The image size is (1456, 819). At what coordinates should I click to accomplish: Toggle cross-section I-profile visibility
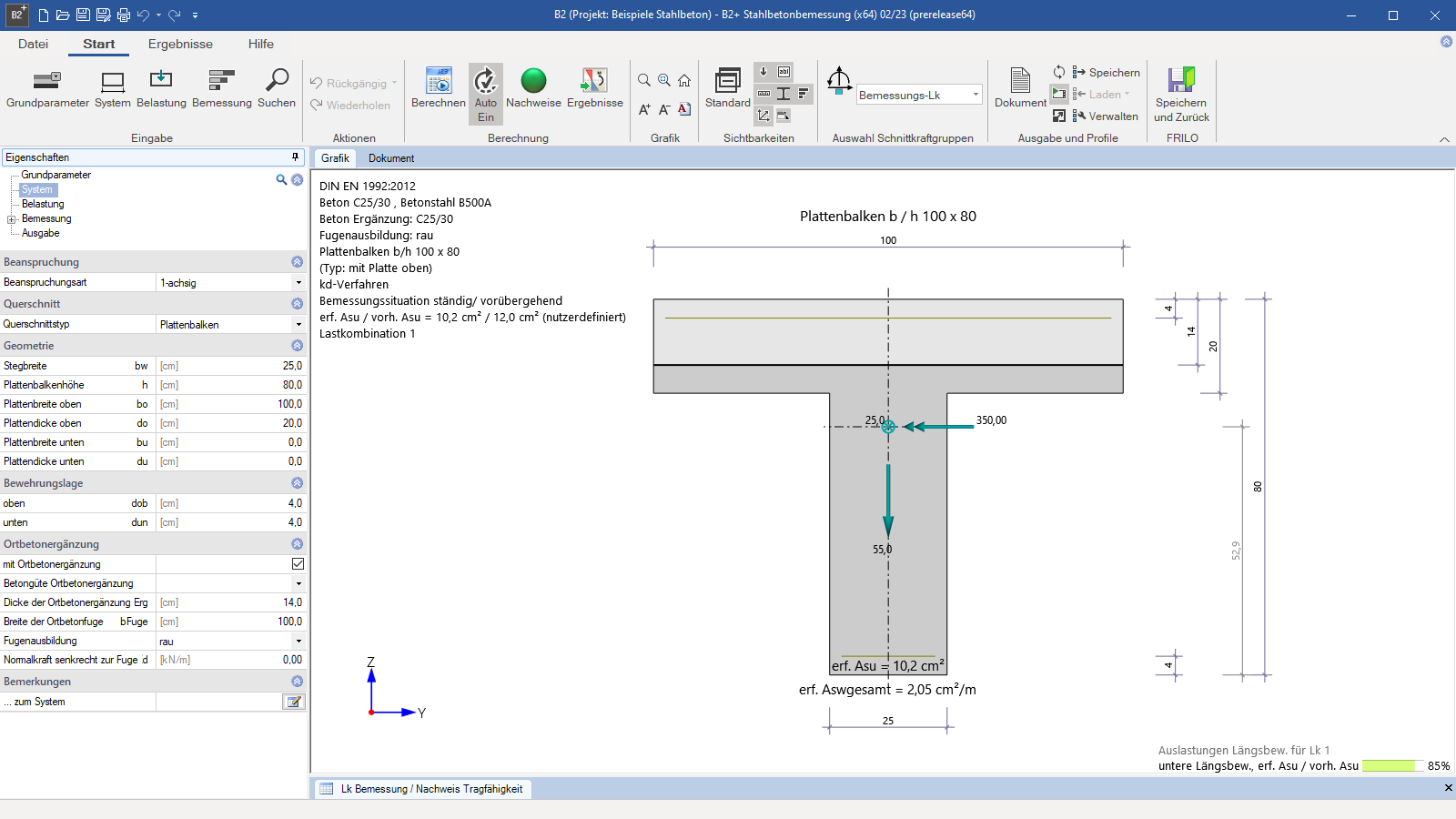[784, 94]
